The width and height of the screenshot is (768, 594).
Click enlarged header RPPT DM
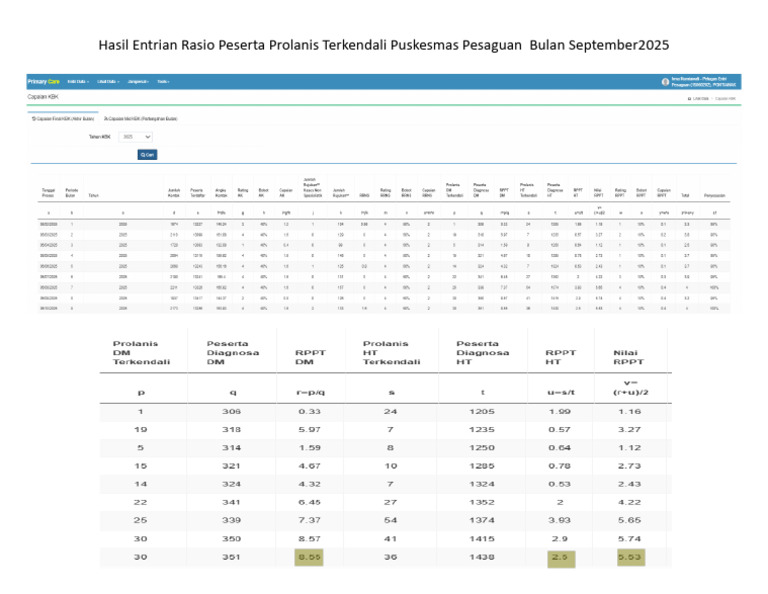310,357
